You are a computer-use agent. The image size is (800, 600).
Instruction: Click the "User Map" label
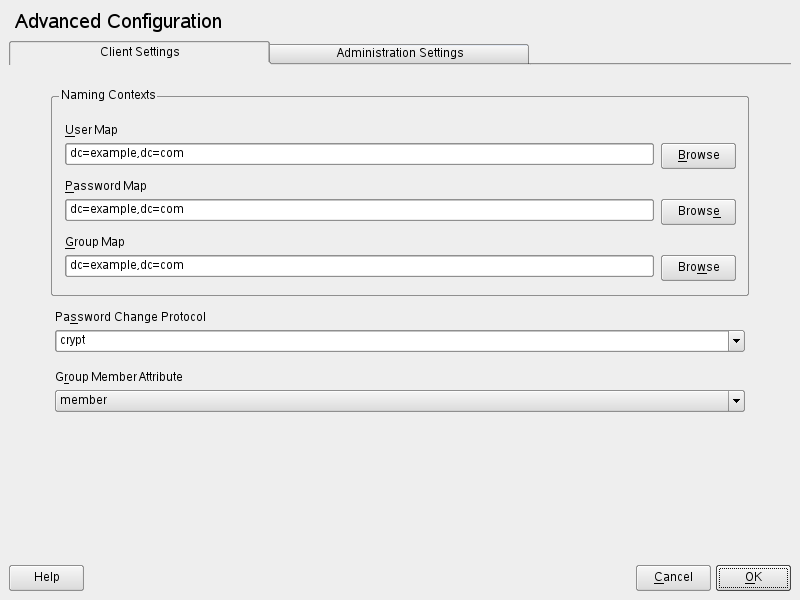pyautogui.click(x=92, y=130)
